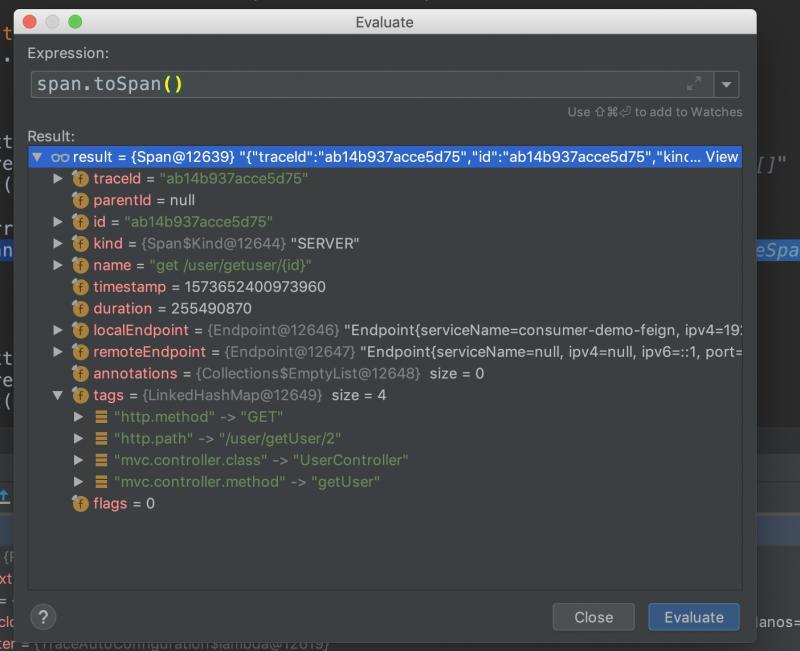Expand the traceId field
The height and width of the screenshot is (651, 800).
59,179
